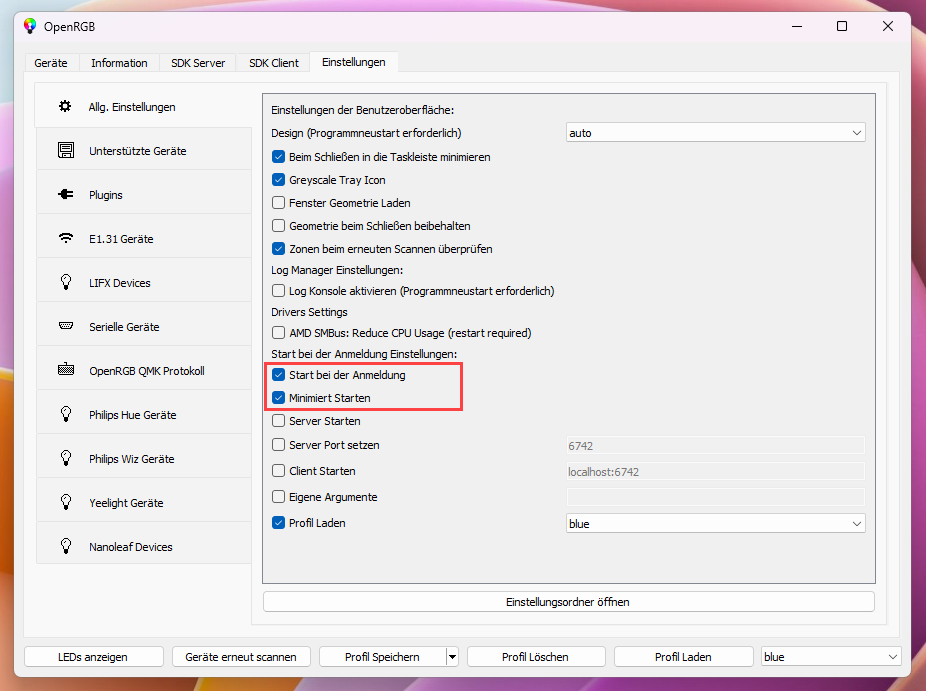Click LEDs anzeigen button

[x=93, y=657]
